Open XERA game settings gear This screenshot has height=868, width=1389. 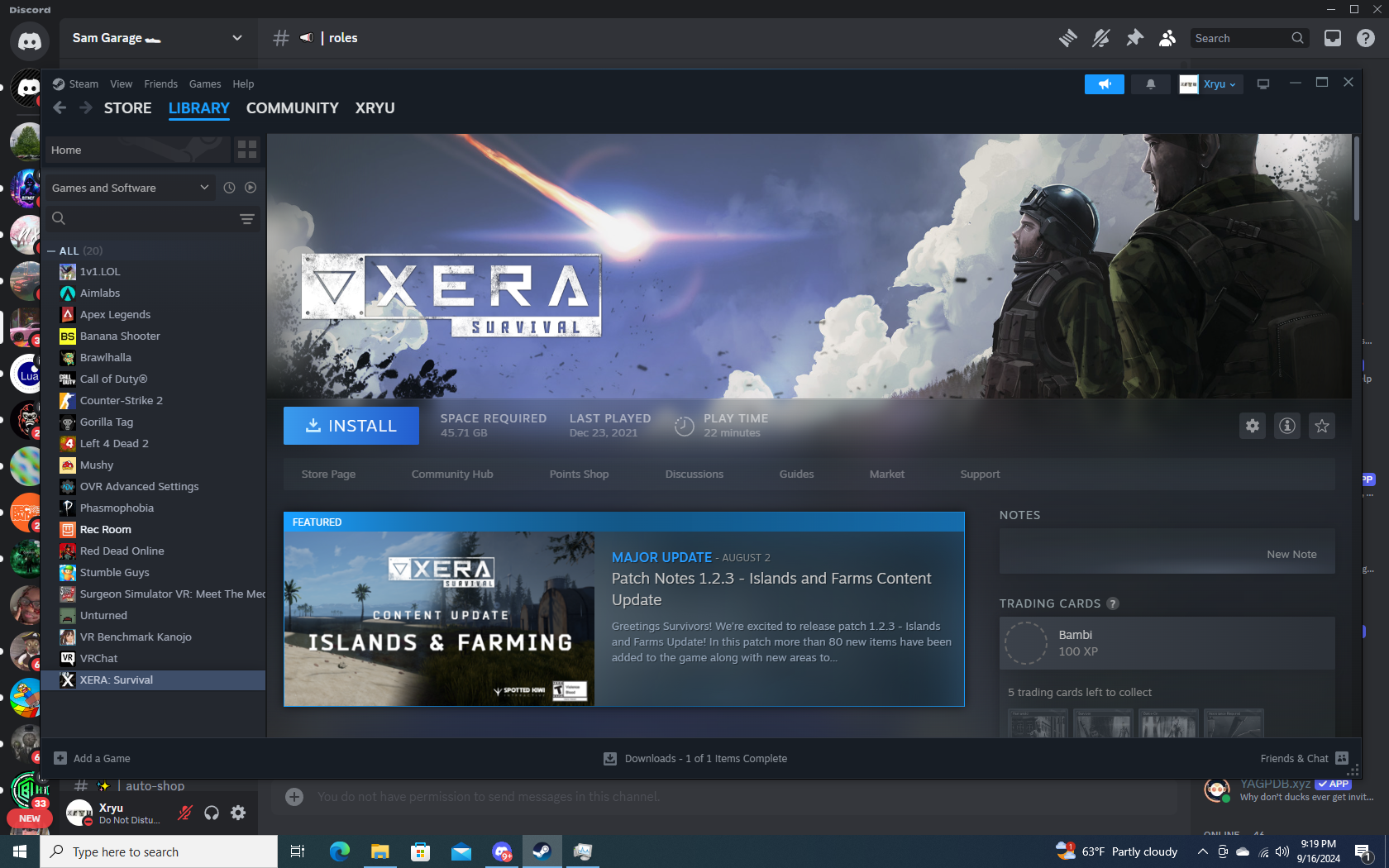[1253, 426]
